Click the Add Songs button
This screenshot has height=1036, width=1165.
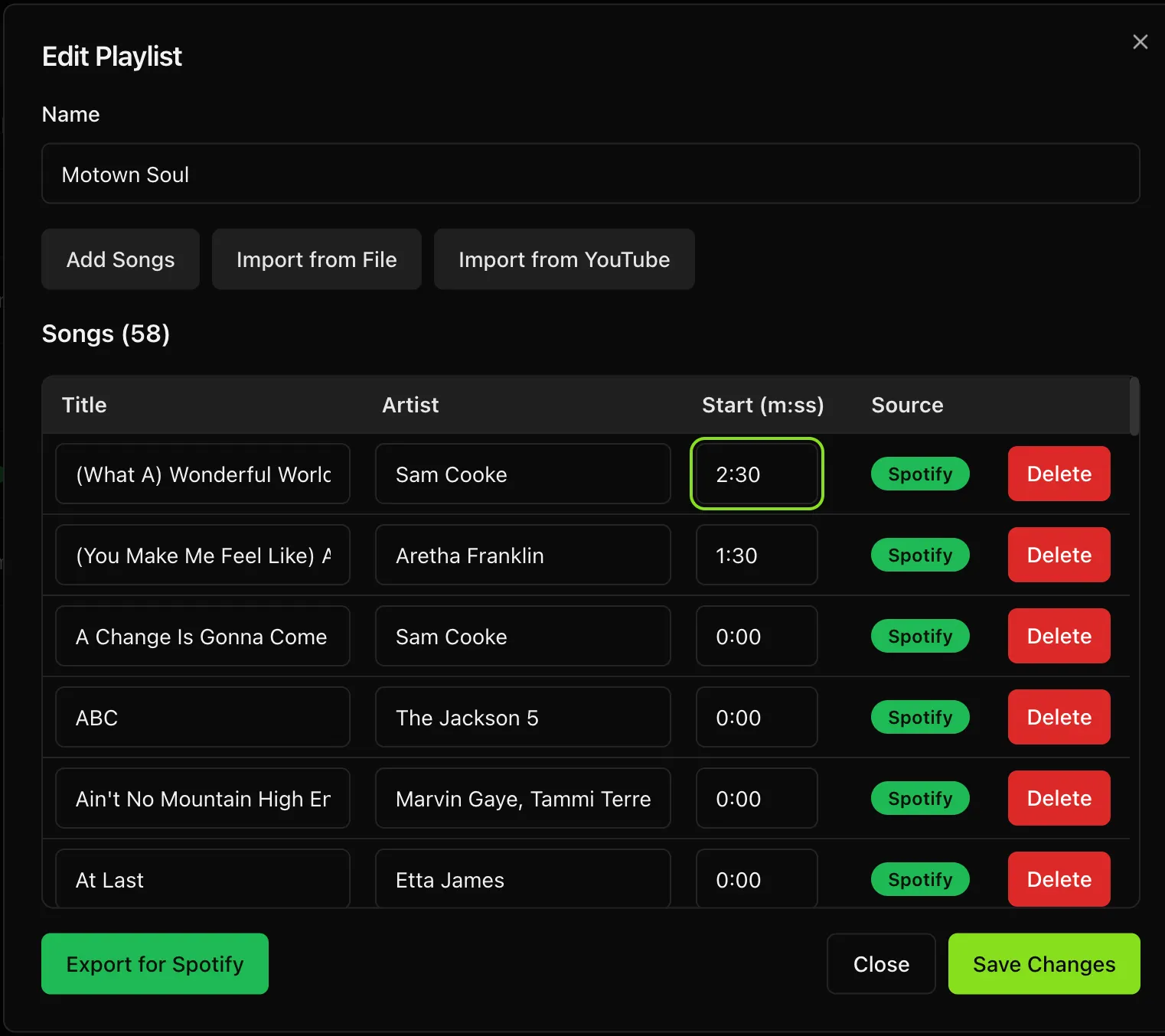(x=120, y=259)
